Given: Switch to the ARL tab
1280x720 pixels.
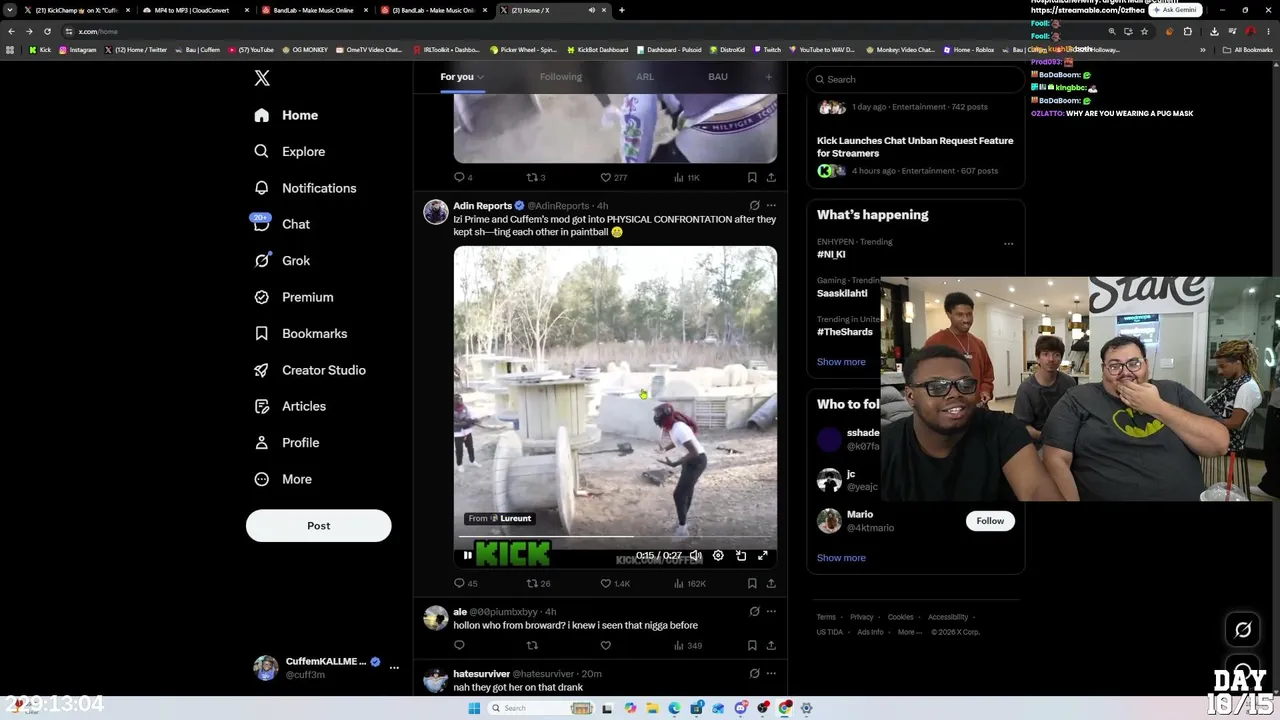Looking at the screenshot, I should pyautogui.click(x=645, y=77).
